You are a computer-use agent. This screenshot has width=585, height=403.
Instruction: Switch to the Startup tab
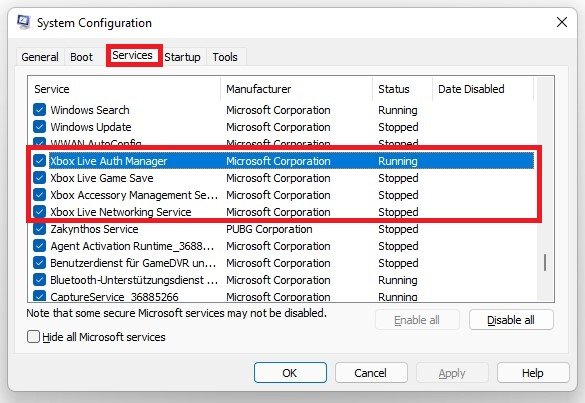click(x=182, y=57)
